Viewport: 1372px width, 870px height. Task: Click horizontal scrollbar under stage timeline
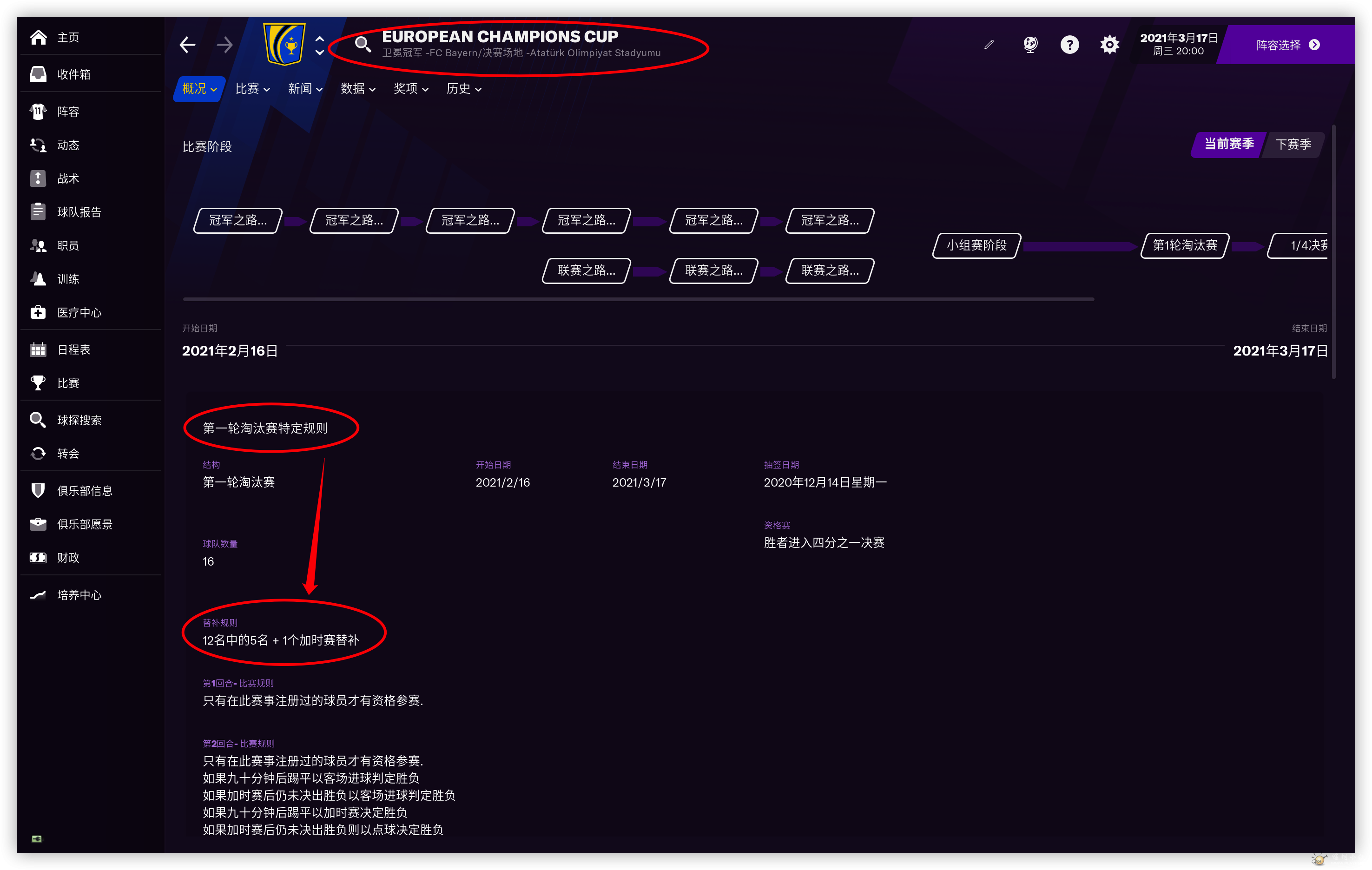coord(638,299)
